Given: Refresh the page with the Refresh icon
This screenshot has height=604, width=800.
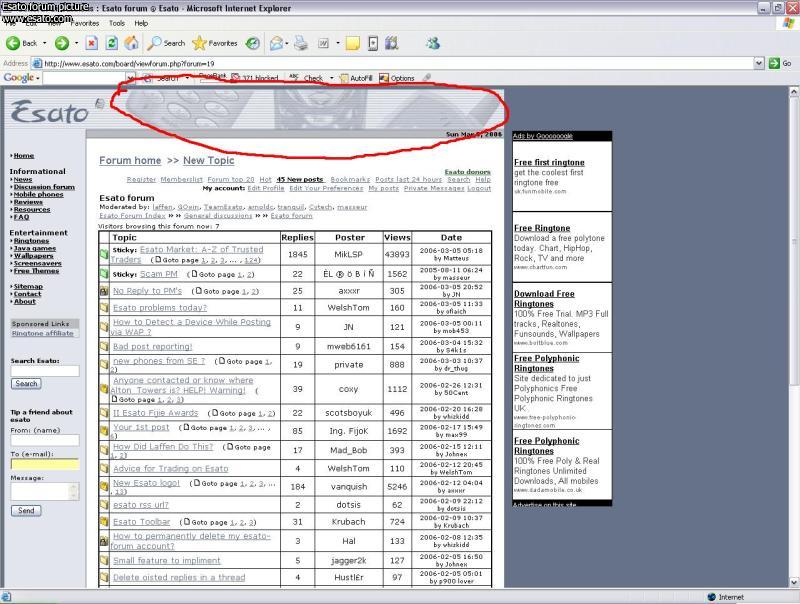Looking at the screenshot, I should click(111, 43).
